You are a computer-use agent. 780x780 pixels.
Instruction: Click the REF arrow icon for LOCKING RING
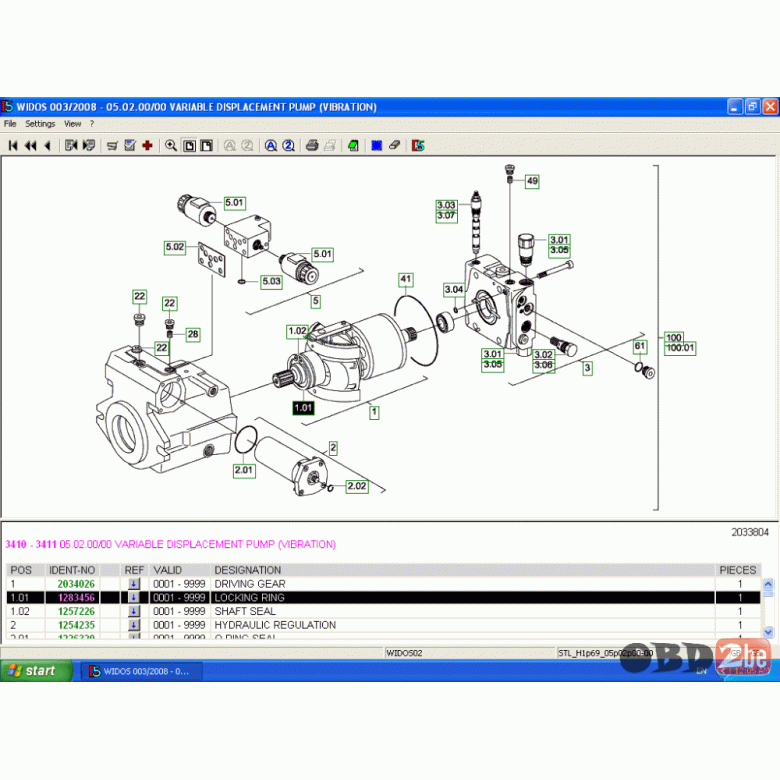tap(134, 597)
